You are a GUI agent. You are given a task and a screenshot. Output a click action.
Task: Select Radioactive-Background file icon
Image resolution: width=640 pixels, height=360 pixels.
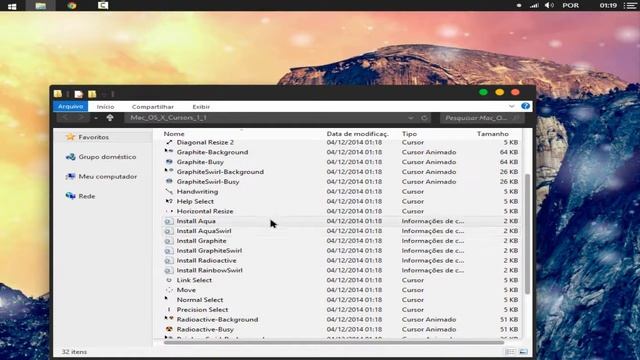[x=169, y=319]
